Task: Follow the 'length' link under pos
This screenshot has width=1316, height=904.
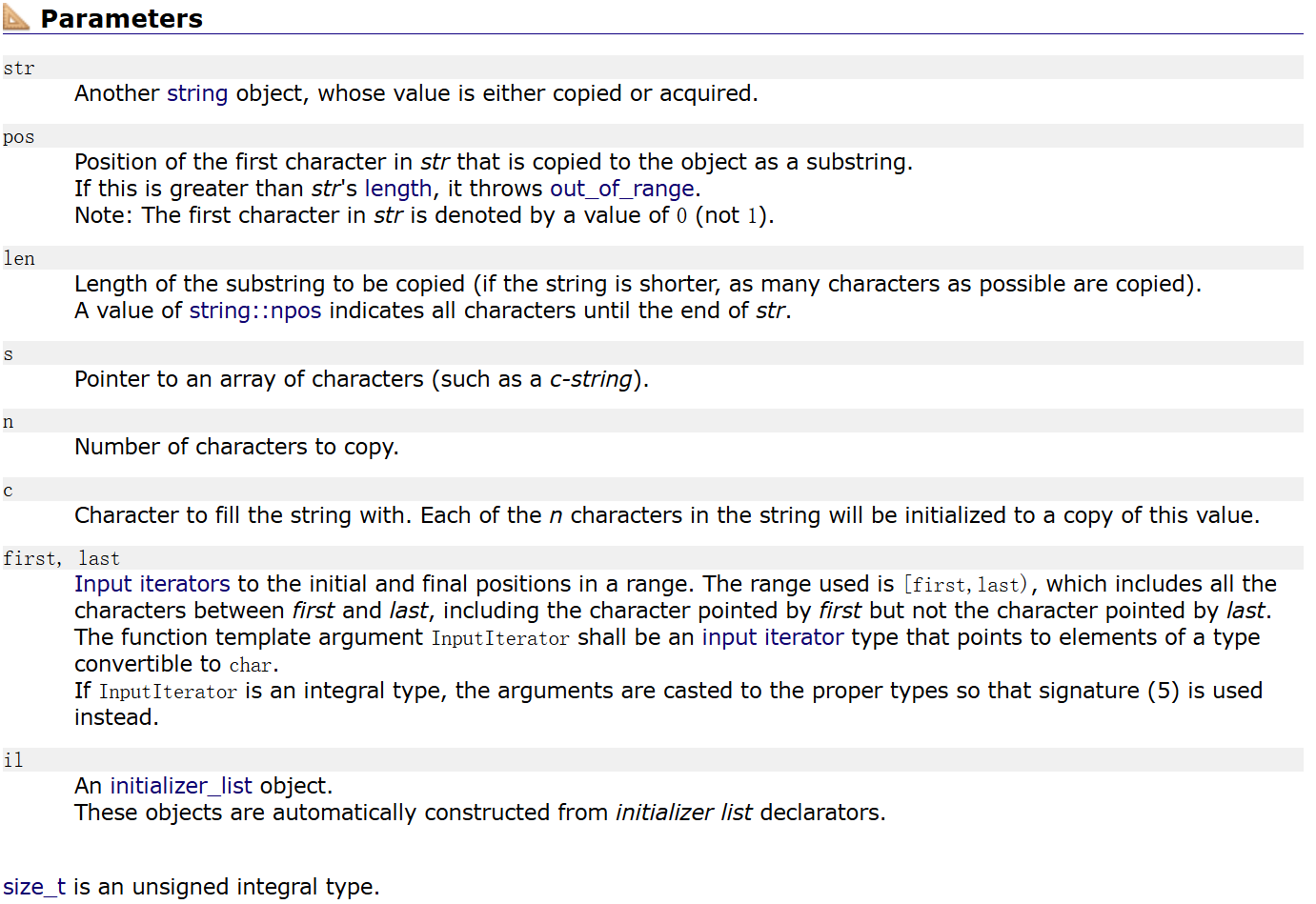Action: [x=398, y=189]
